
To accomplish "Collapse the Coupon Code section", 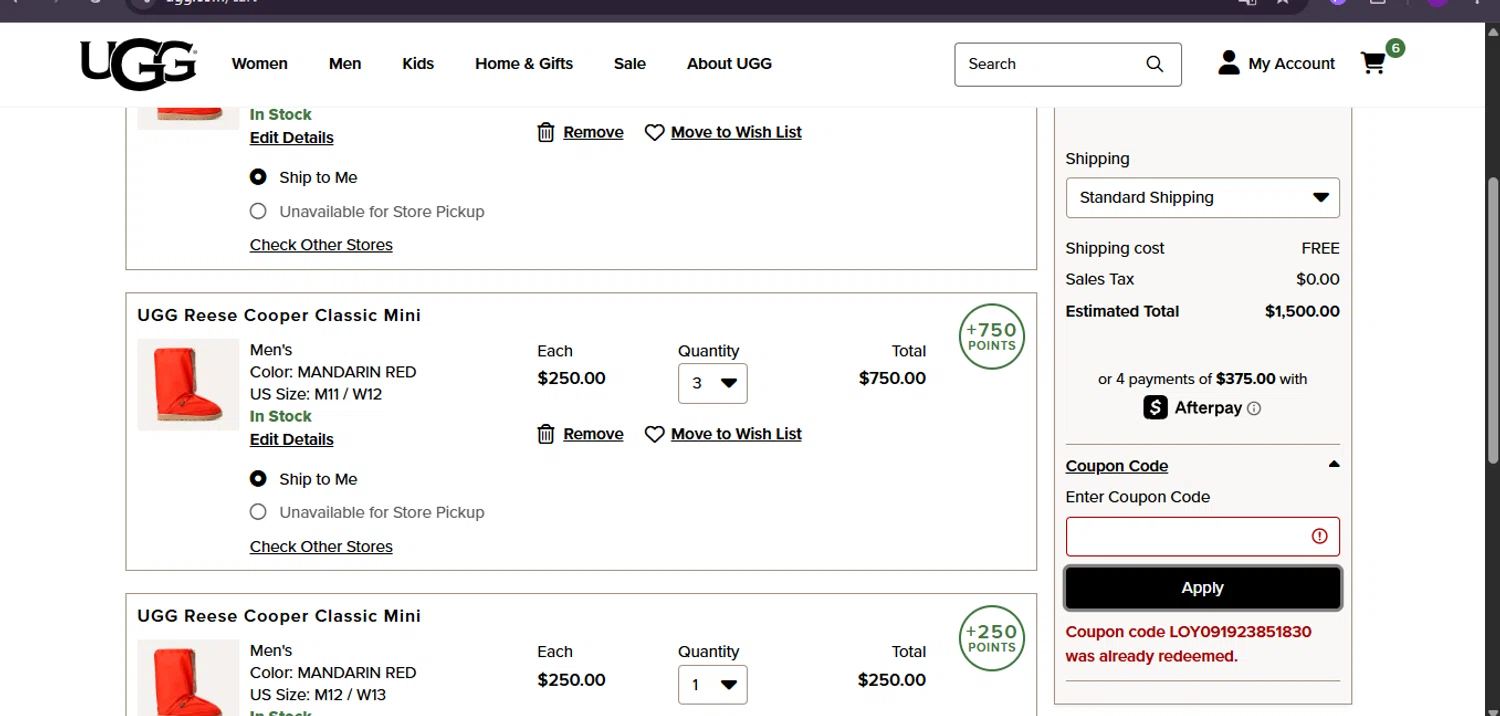I will click(1333, 465).
